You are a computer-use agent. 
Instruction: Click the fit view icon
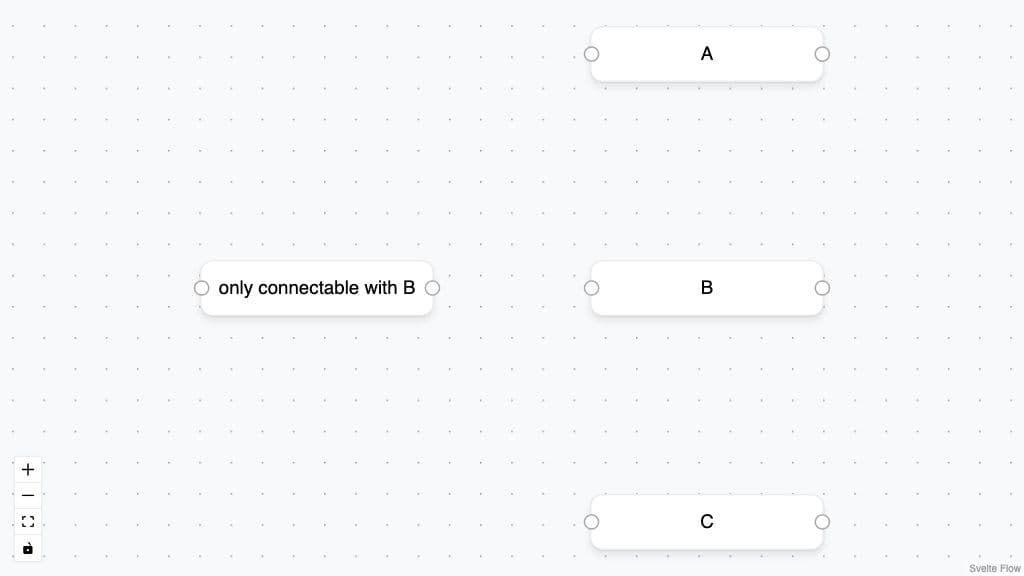27,522
